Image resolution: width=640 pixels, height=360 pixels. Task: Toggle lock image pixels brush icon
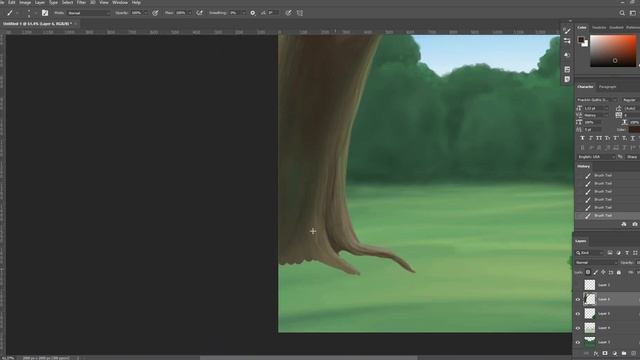coord(596,272)
